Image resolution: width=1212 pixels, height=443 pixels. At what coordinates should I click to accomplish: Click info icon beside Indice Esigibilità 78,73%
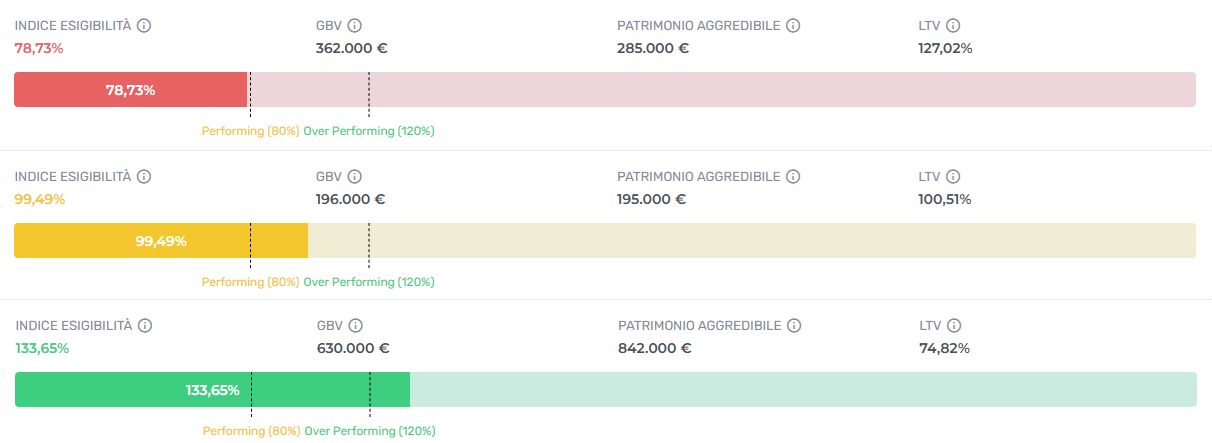143,26
